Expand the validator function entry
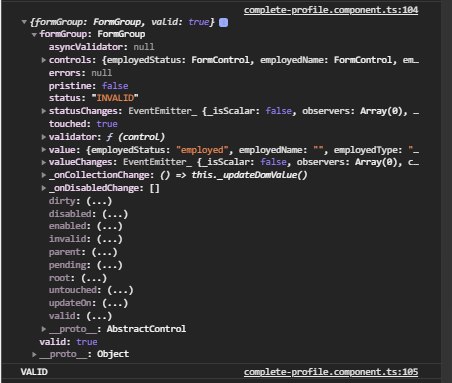Image resolution: width=452 pixels, height=383 pixels. click(44, 137)
